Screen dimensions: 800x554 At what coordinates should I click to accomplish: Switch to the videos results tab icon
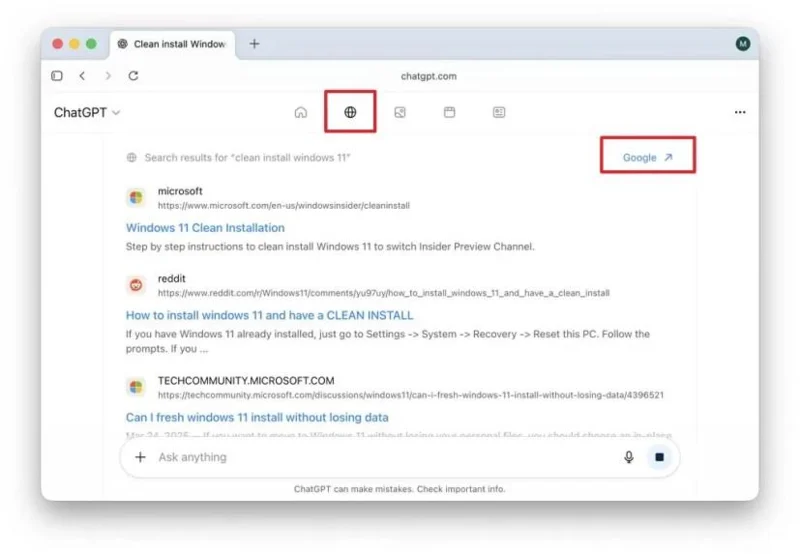[x=449, y=112]
